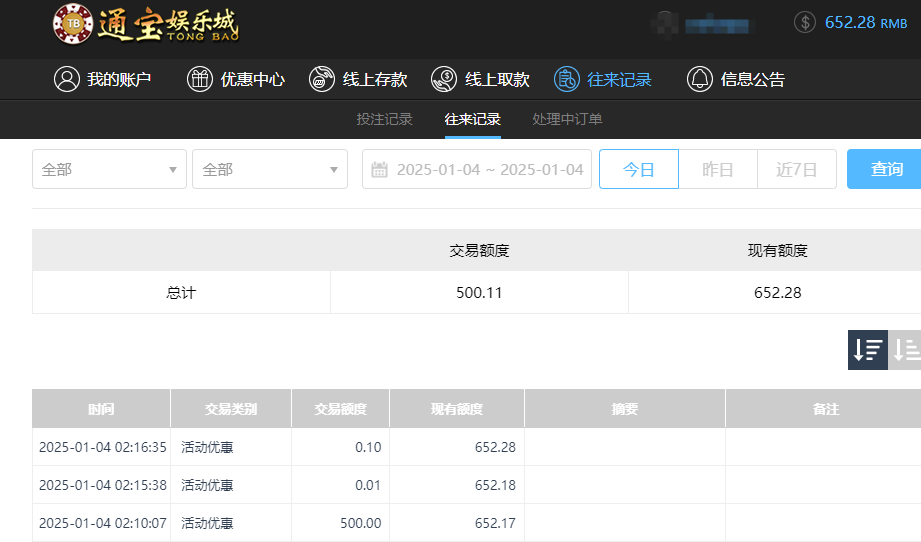Expand the second 全部 filter dropdown
This screenshot has height=542, width=921.
pos(270,170)
